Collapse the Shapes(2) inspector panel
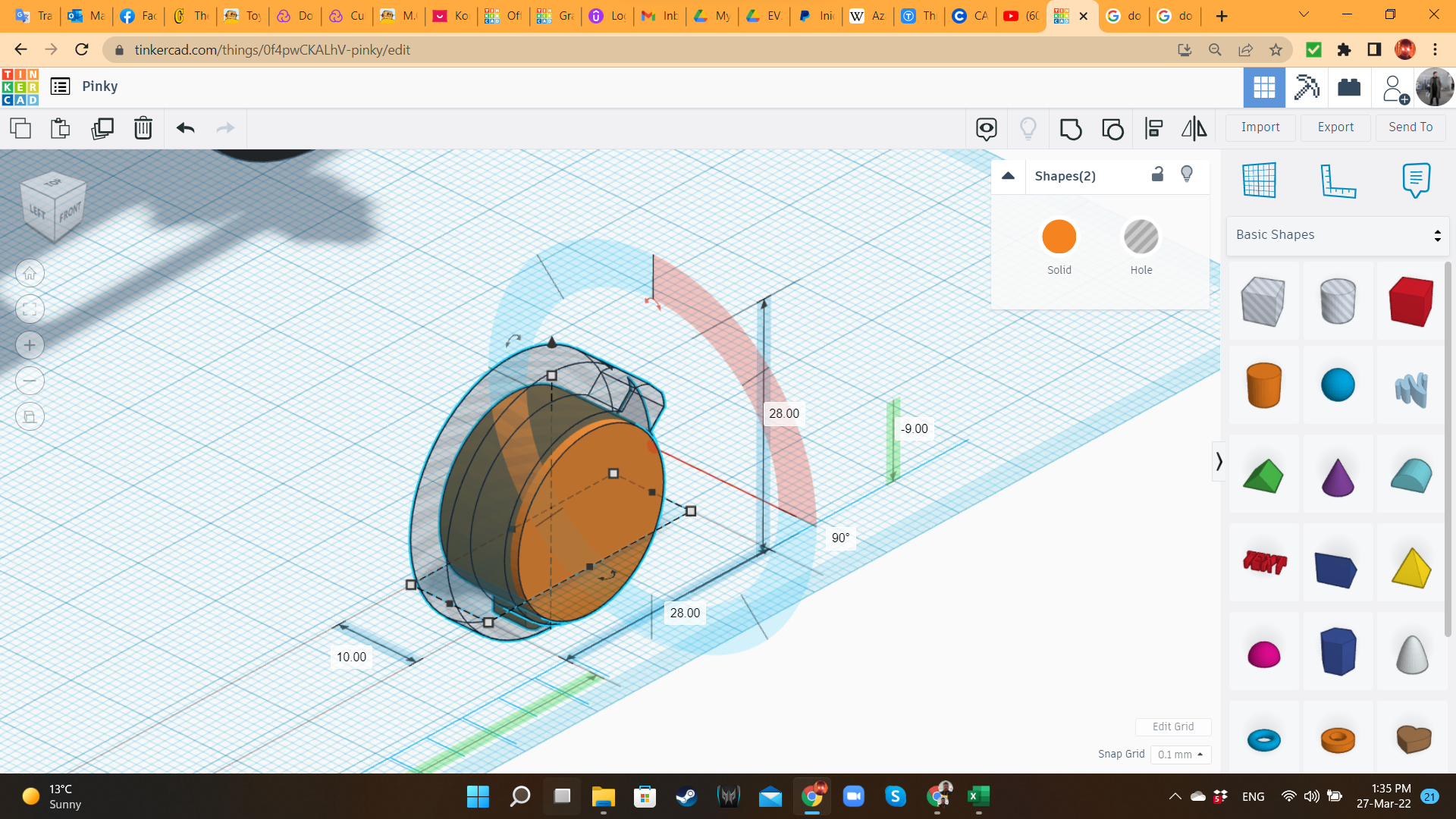The width and height of the screenshot is (1456, 819). point(1008,176)
